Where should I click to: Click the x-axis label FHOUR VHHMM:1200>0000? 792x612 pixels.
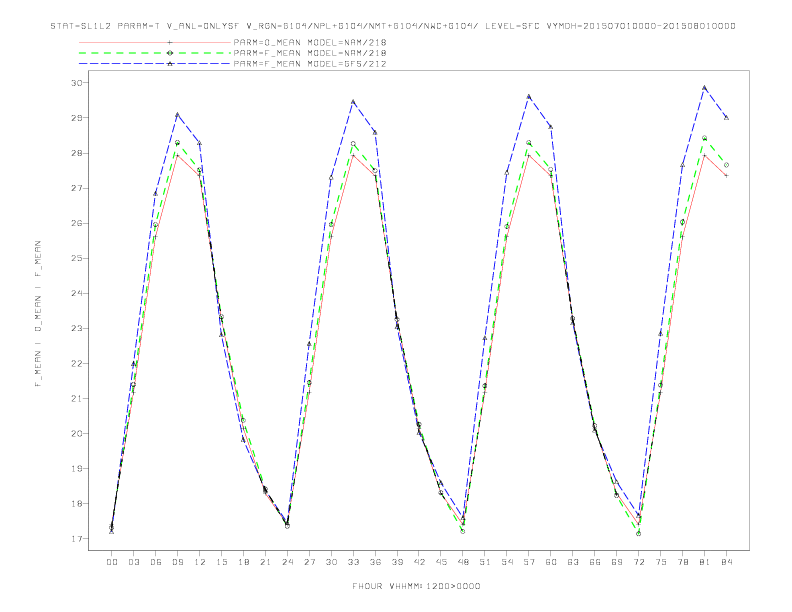pos(416,586)
